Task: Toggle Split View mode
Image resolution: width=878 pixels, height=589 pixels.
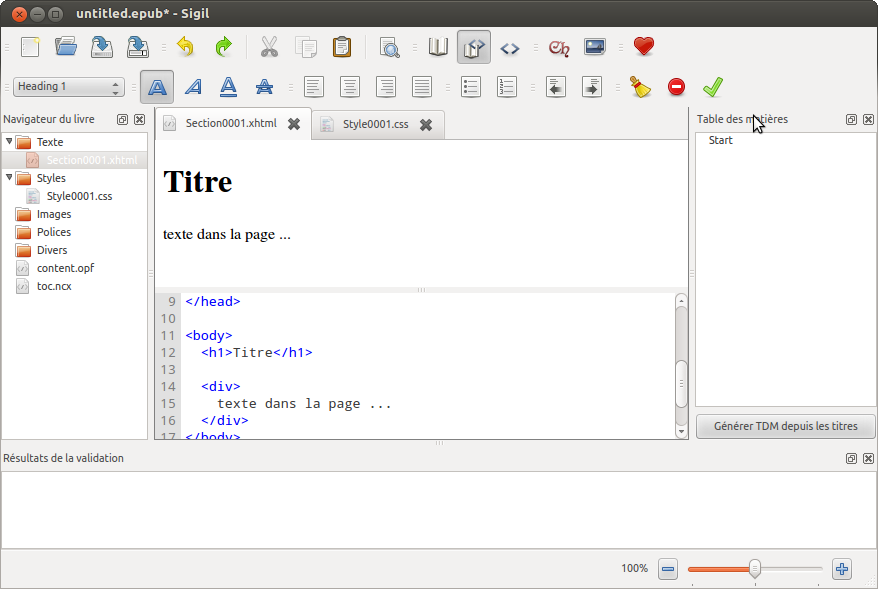Action: 474,47
